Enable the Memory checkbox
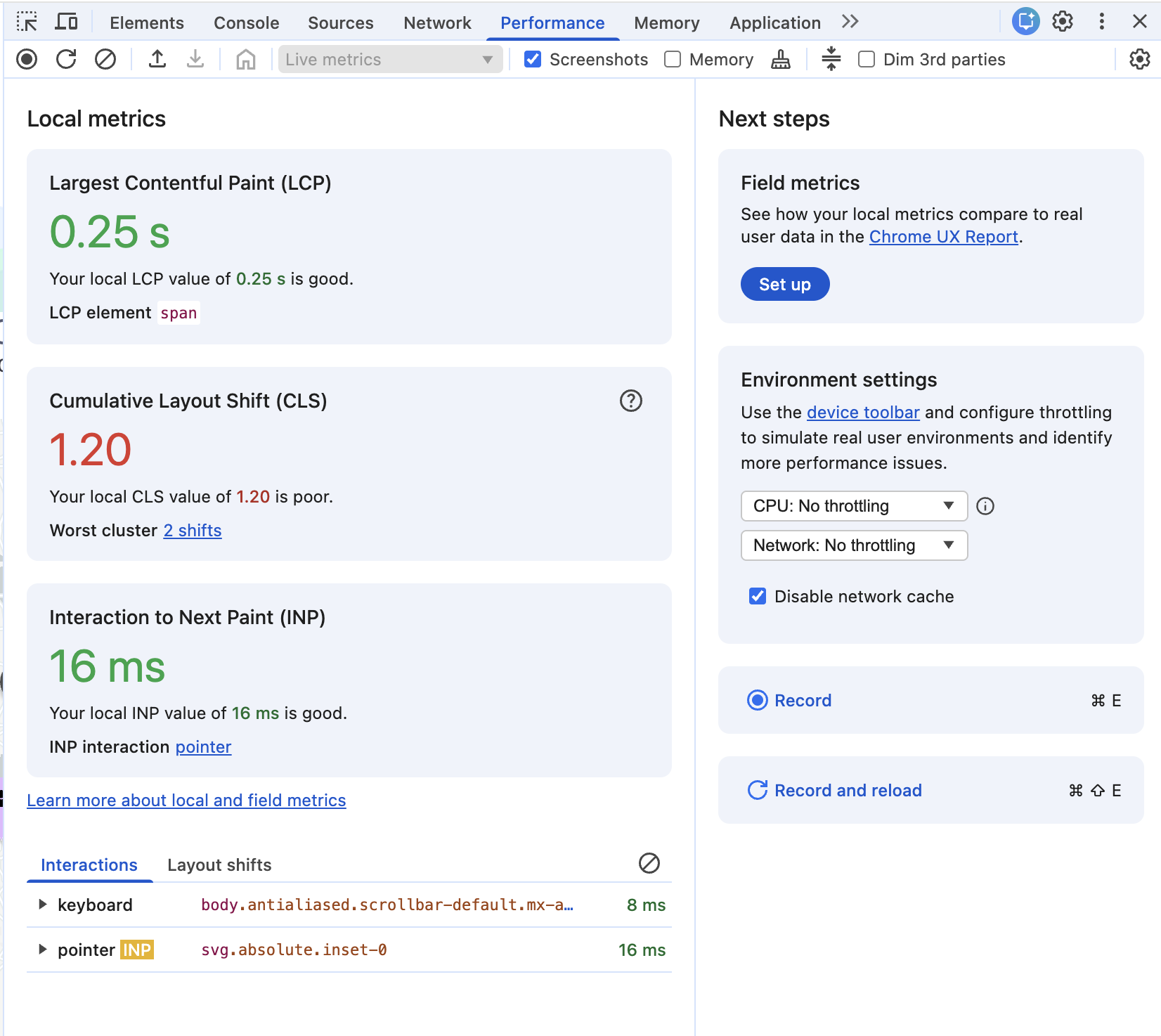 (x=673, y=60)
